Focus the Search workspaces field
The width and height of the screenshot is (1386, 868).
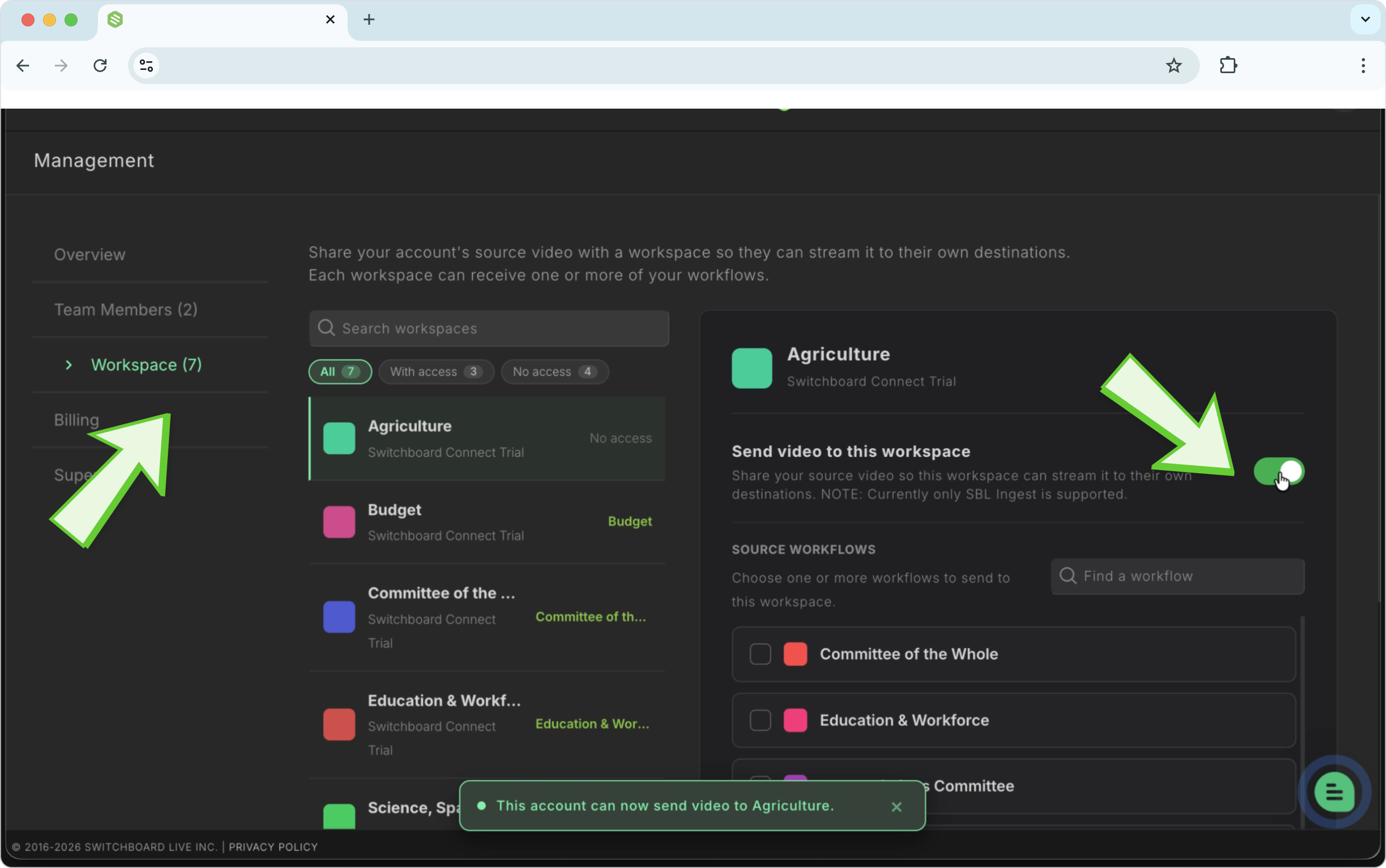pyautogui.click(x=489, y=329)
